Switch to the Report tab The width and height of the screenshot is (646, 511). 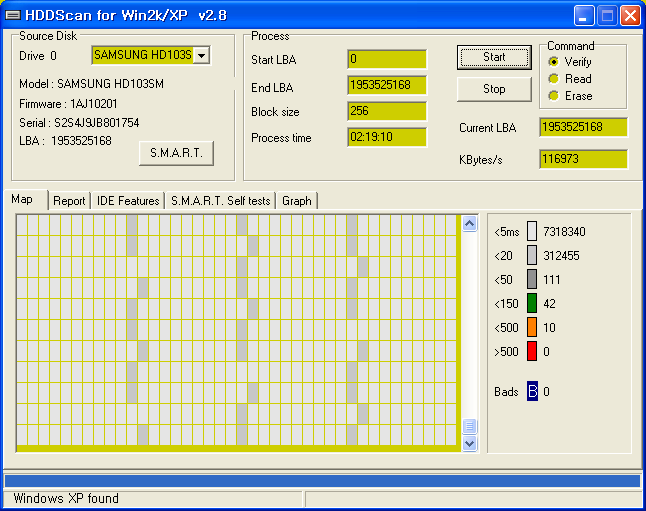coord(69,201)
